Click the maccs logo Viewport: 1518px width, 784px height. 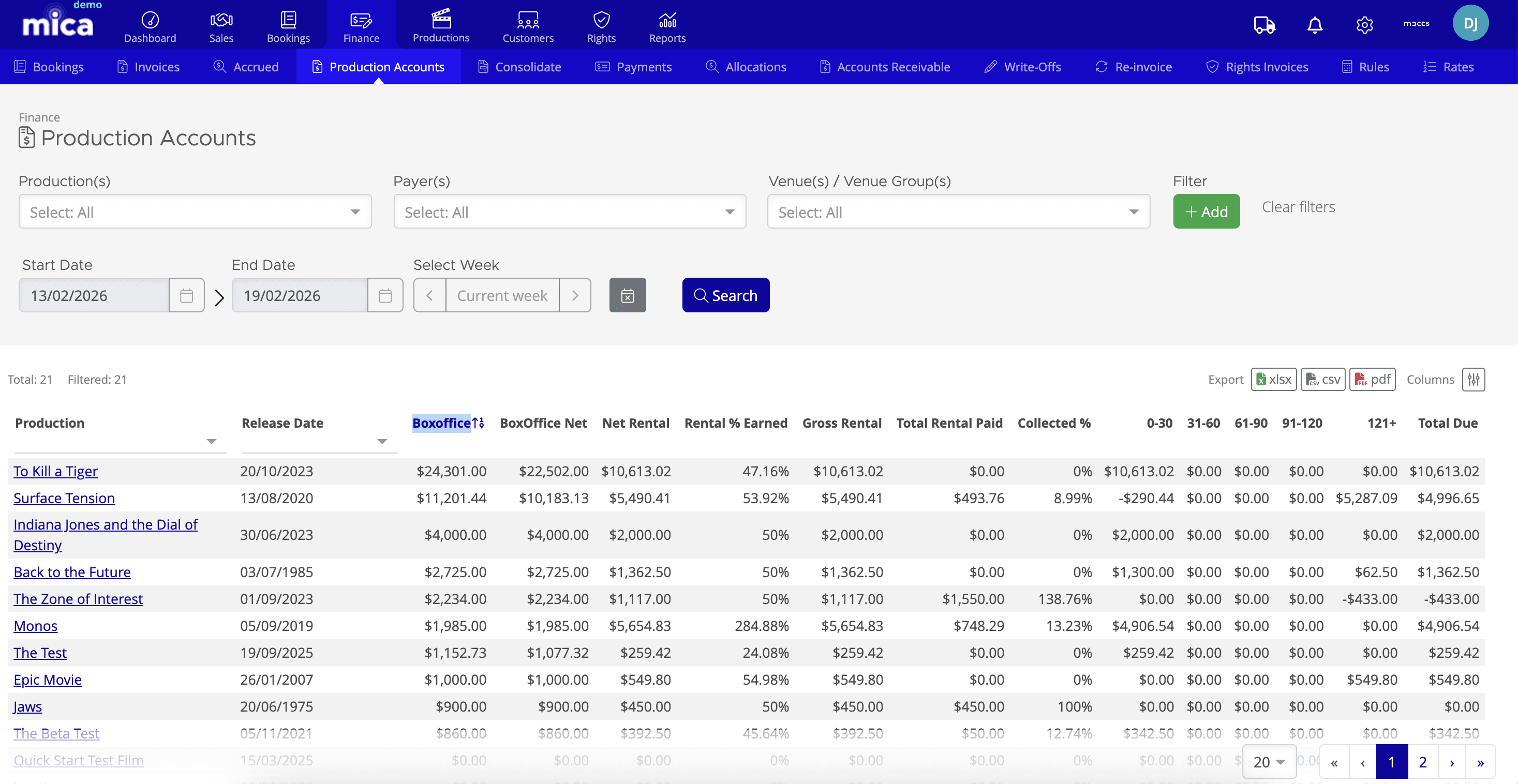tap(1416, 24)
